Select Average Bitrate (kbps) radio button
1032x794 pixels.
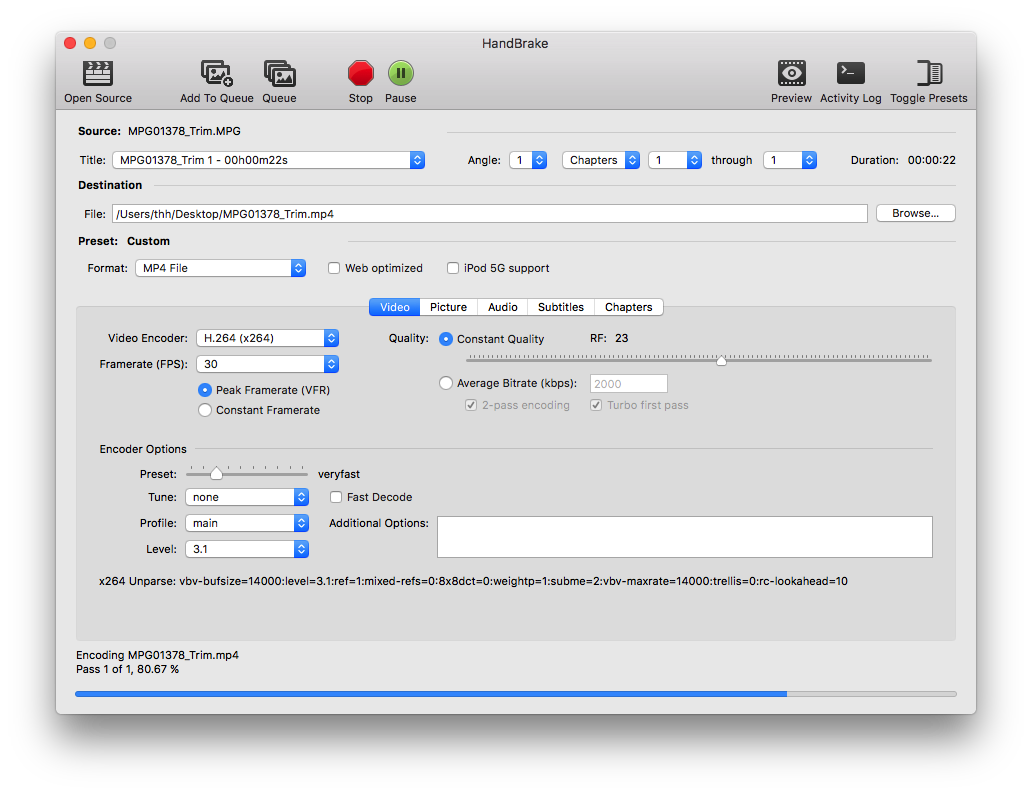(446, 383)
